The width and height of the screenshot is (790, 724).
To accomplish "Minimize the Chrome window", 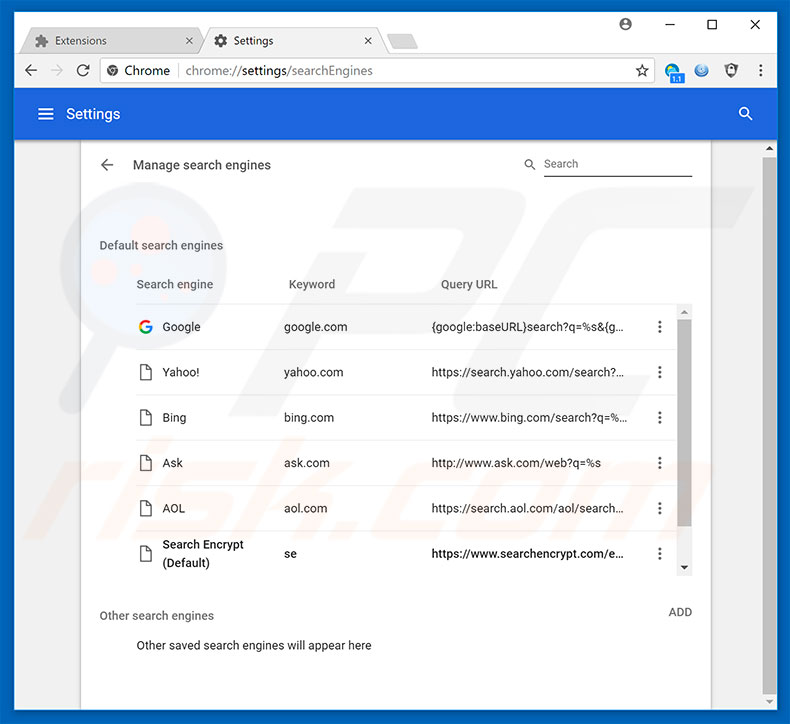I will [670, 24].
